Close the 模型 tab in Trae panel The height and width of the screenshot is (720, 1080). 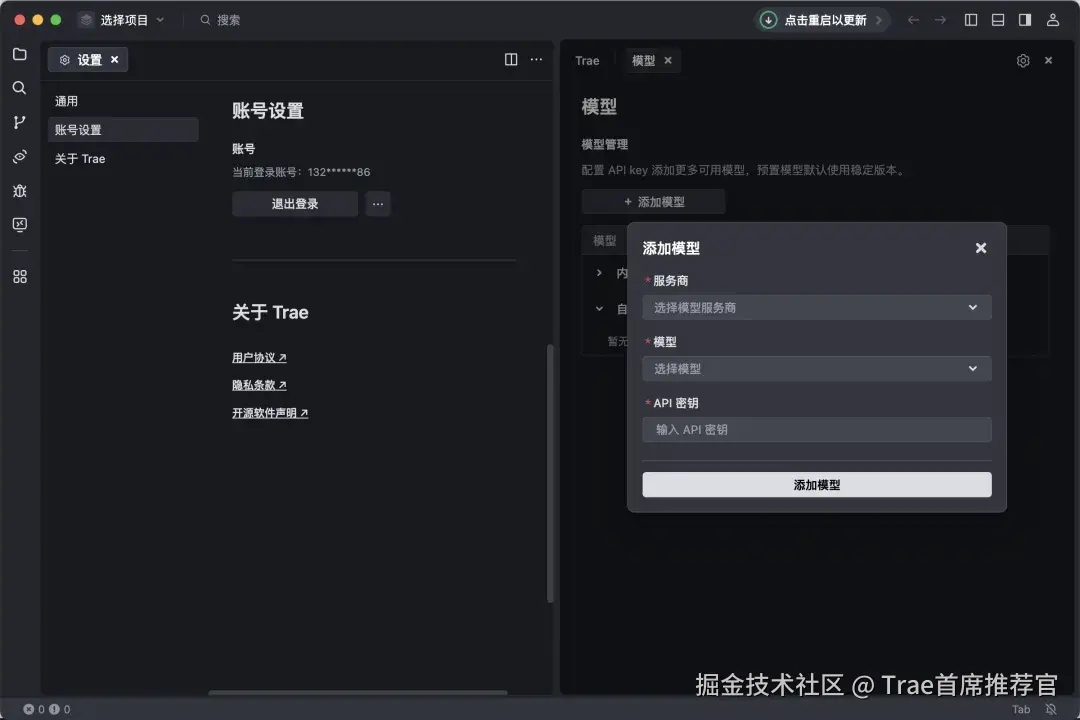coord(667,61)
